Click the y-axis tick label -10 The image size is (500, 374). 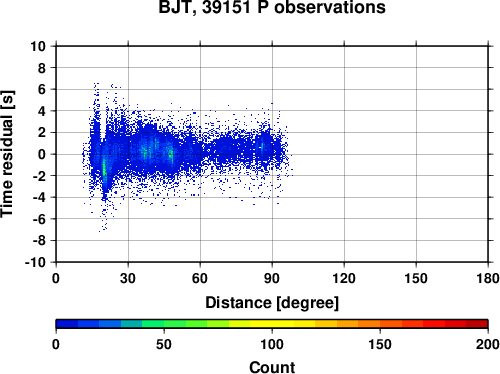coord(35,262)
